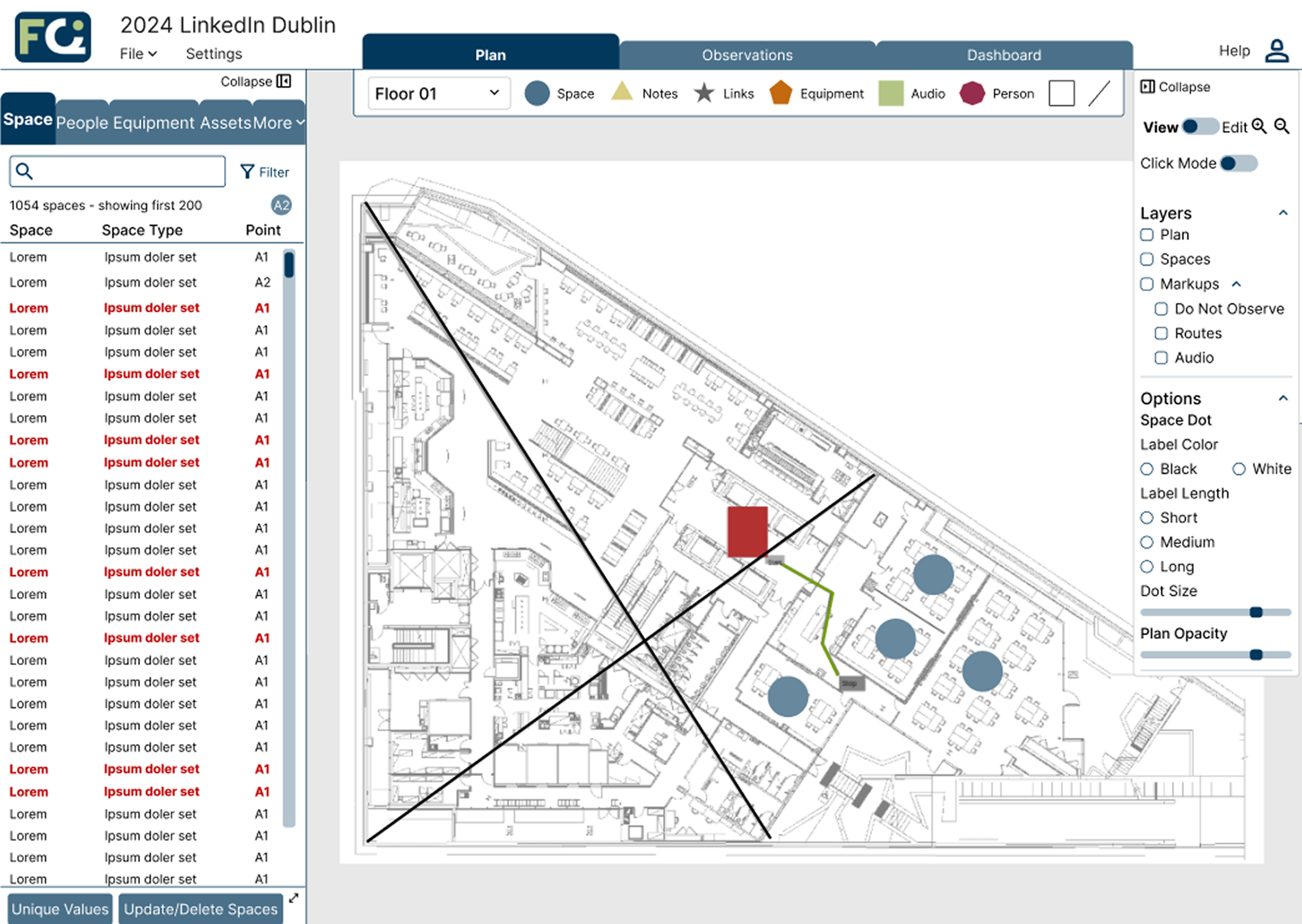Viewport: 1302px width, 924px height.
Task: Open Settings
Action: 214,54
